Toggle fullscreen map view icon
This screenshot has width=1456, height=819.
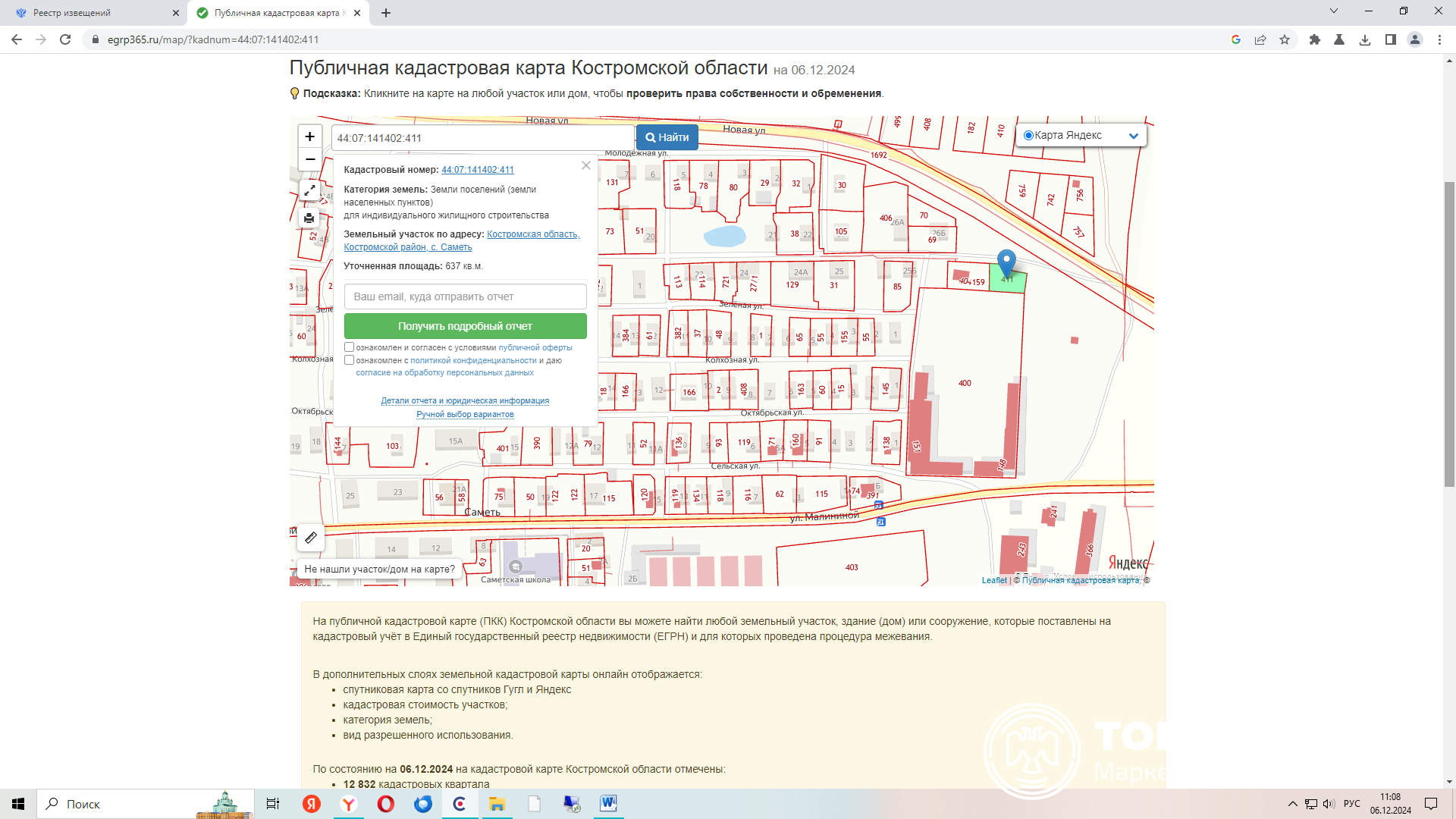309,190
